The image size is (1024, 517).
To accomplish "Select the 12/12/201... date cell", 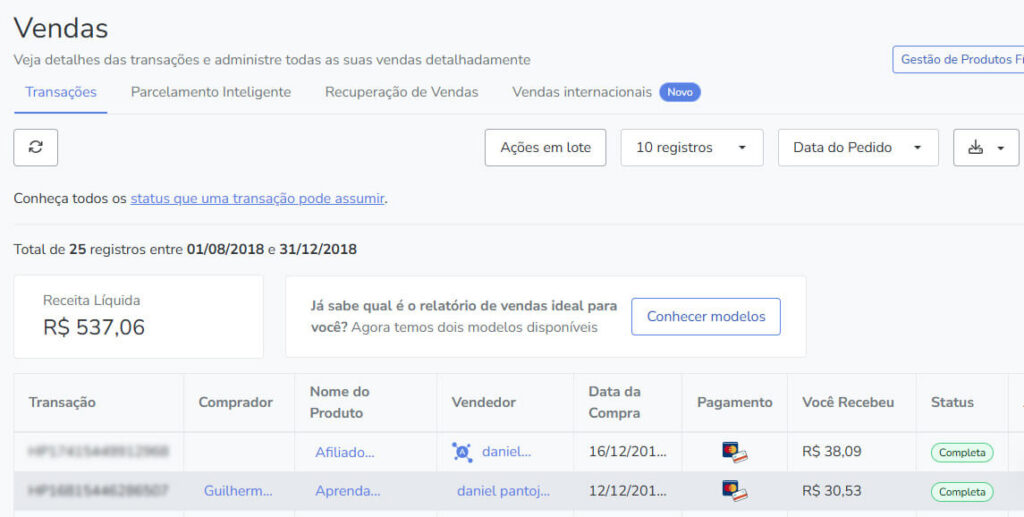I will tap(628, 491).
